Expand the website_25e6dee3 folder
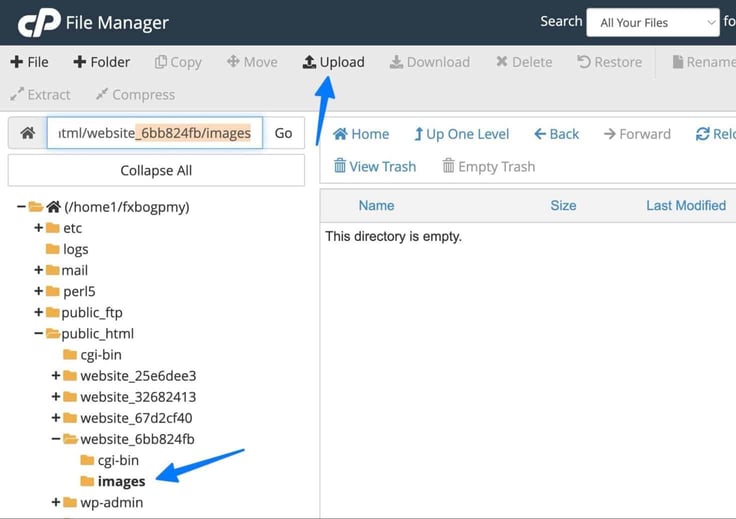Image resolution: width=736 pixels, height=519 pixels. click(56, 376)
